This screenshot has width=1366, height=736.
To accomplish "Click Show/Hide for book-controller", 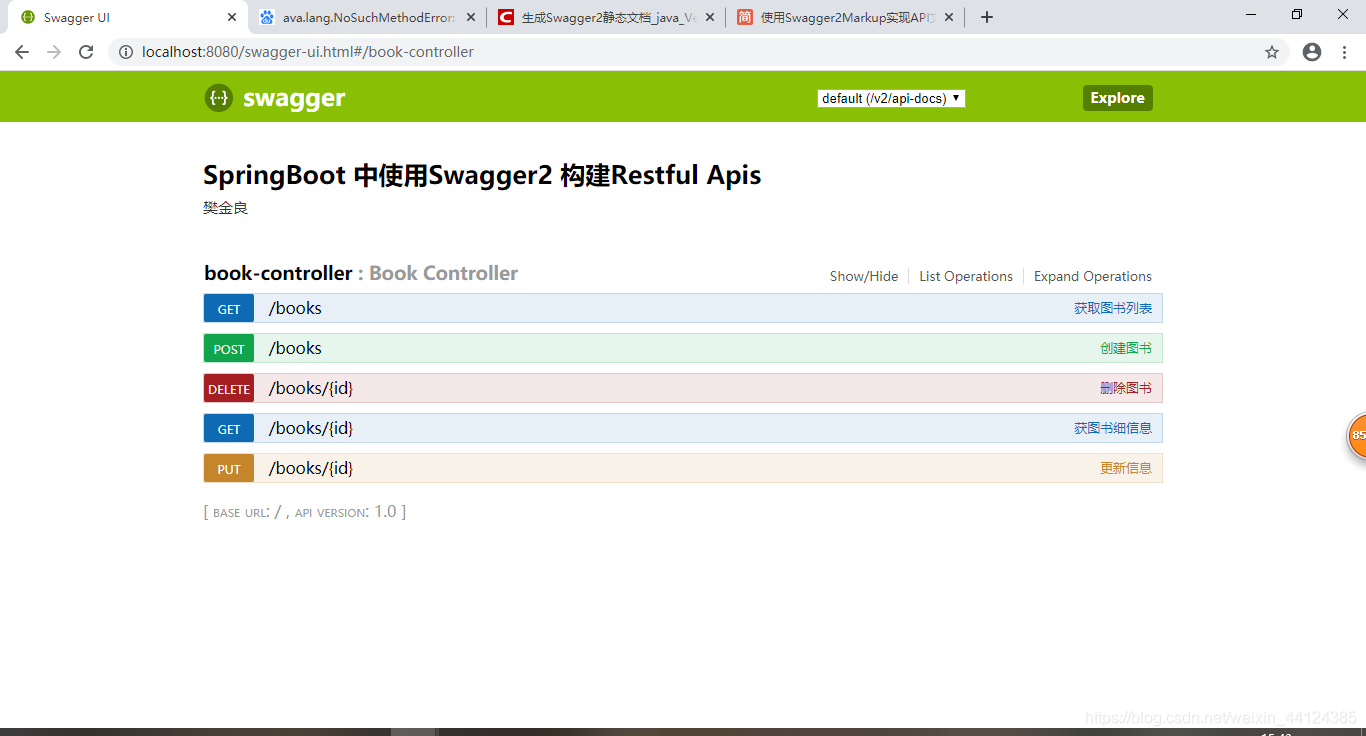I will coord(864,276).
